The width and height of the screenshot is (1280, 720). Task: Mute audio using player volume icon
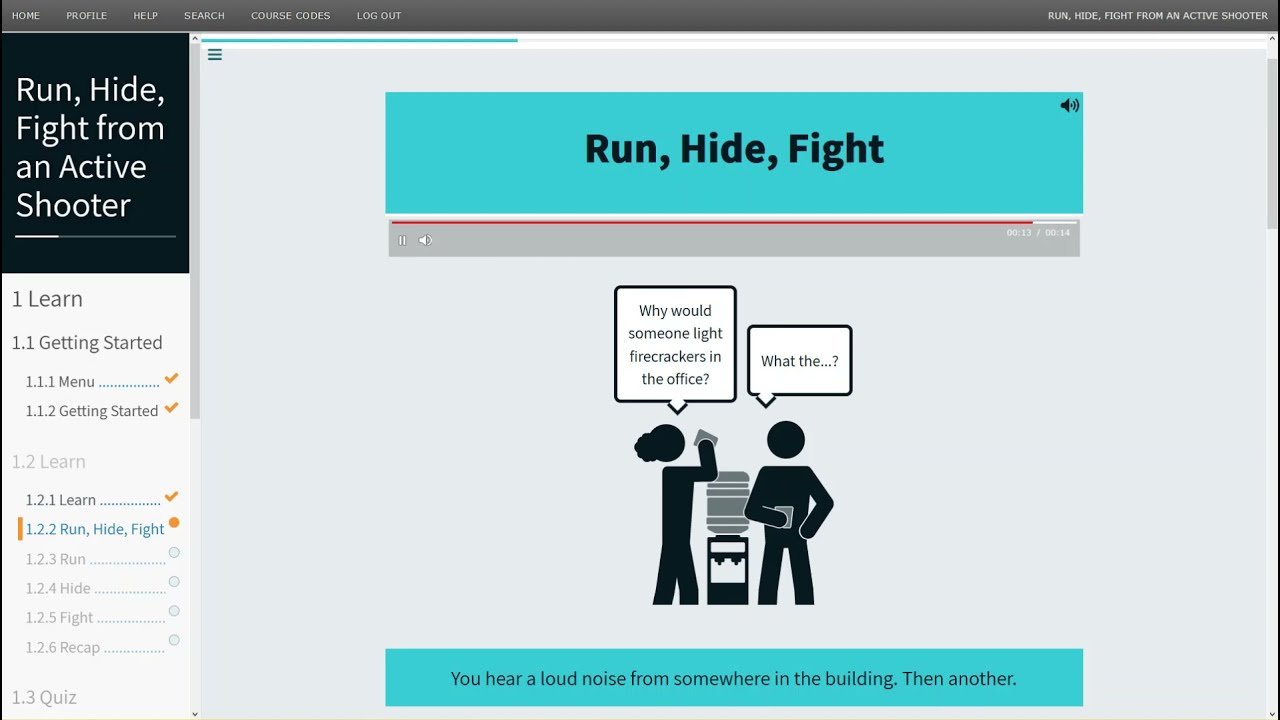tap(425, 240)
